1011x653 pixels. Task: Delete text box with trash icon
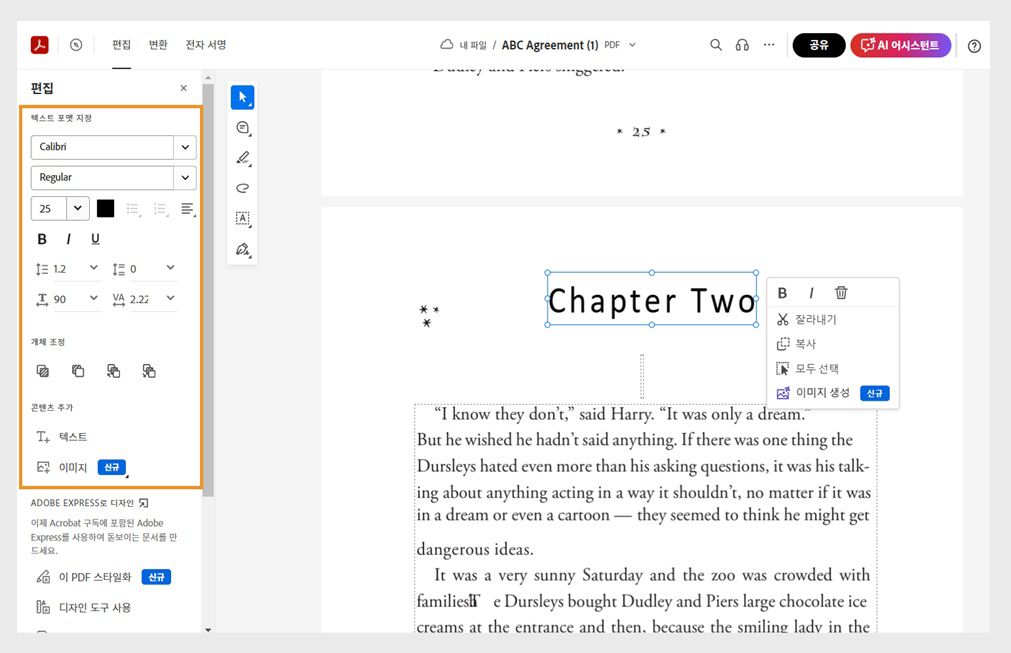point(841,293)
